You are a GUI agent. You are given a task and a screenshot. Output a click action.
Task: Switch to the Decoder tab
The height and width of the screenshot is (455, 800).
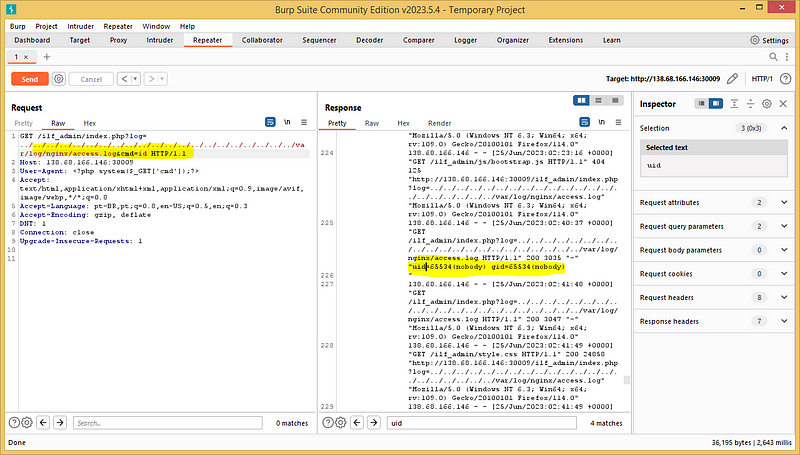(x=369, y=40)
